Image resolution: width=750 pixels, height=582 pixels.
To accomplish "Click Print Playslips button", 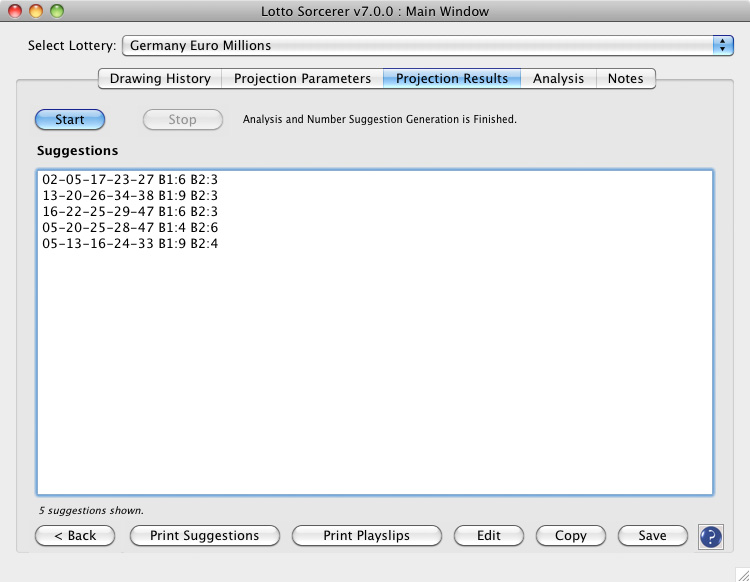I will click(366, 536).
